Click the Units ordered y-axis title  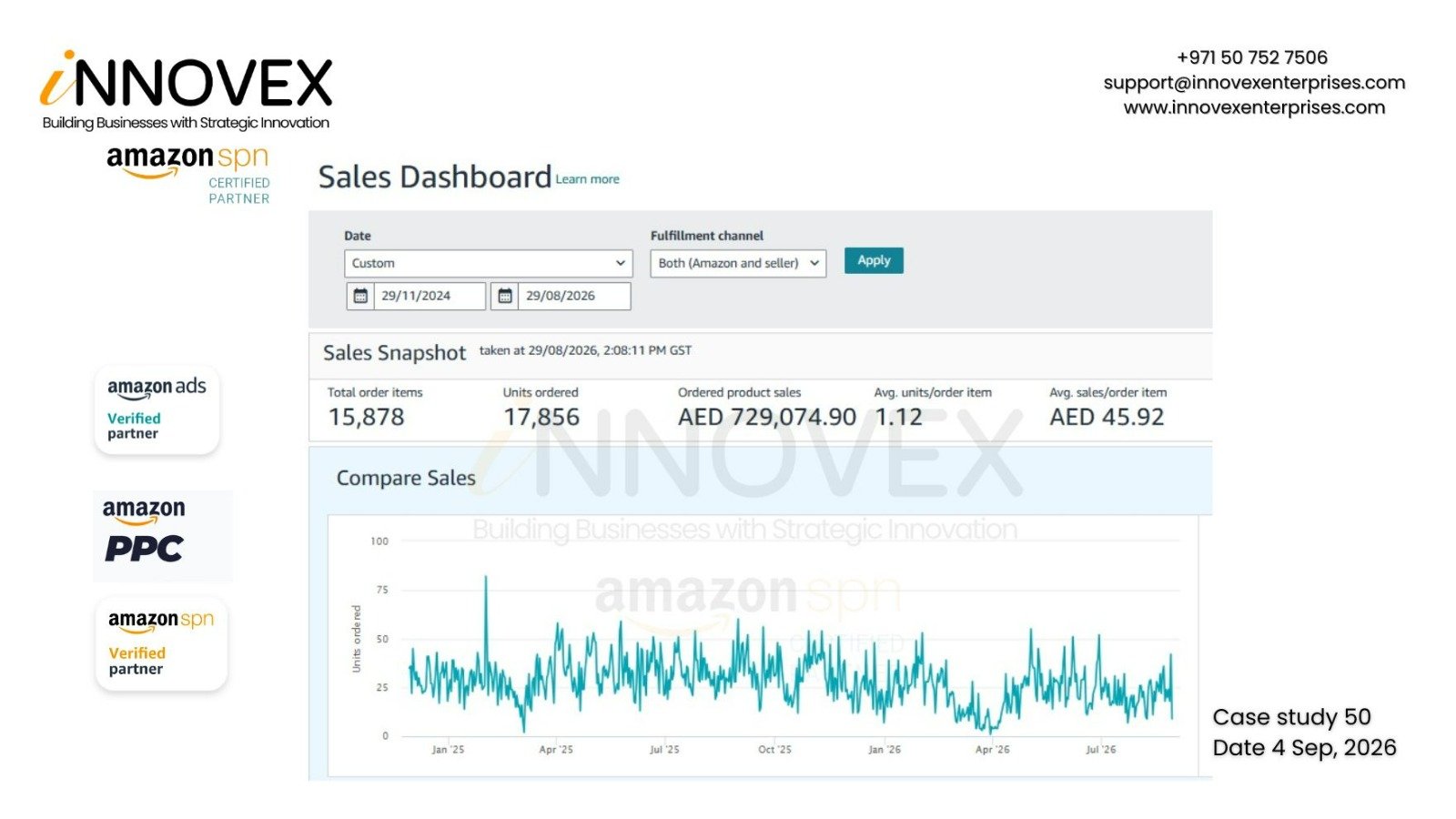357,639
